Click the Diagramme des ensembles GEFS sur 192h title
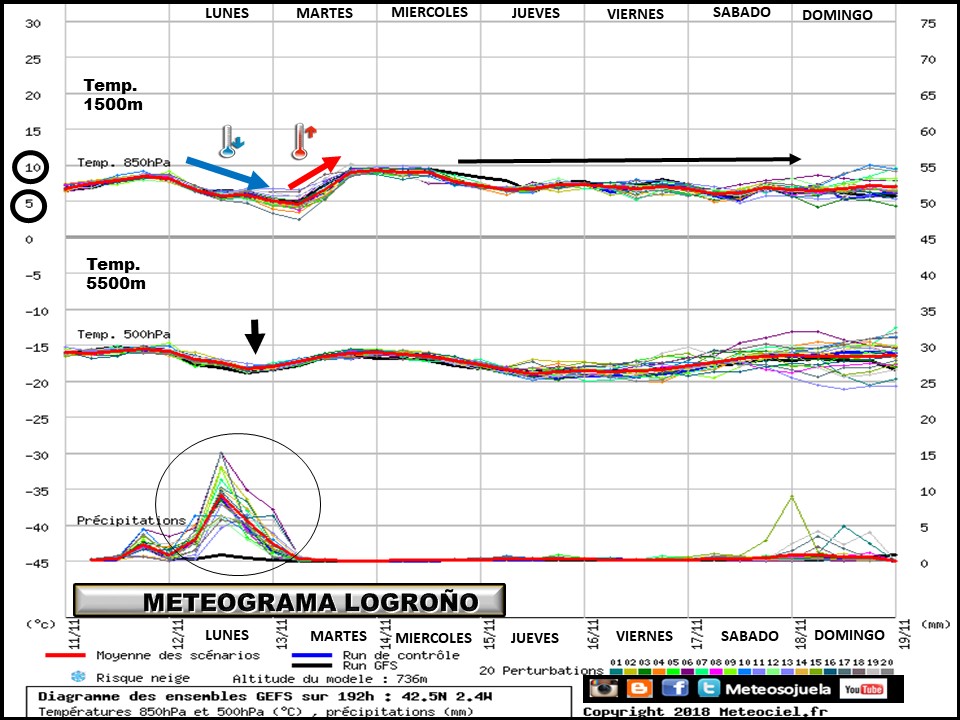The width and height of the screenshot is (960, 720). [265, 697]
